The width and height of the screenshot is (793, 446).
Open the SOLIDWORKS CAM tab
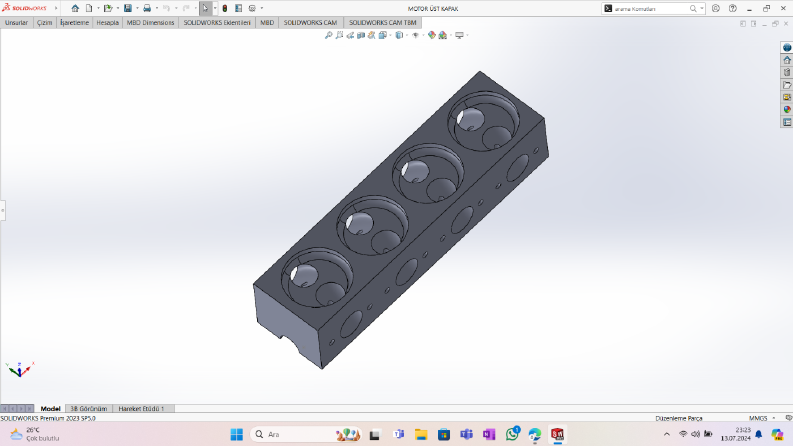[x=310, y=23]
